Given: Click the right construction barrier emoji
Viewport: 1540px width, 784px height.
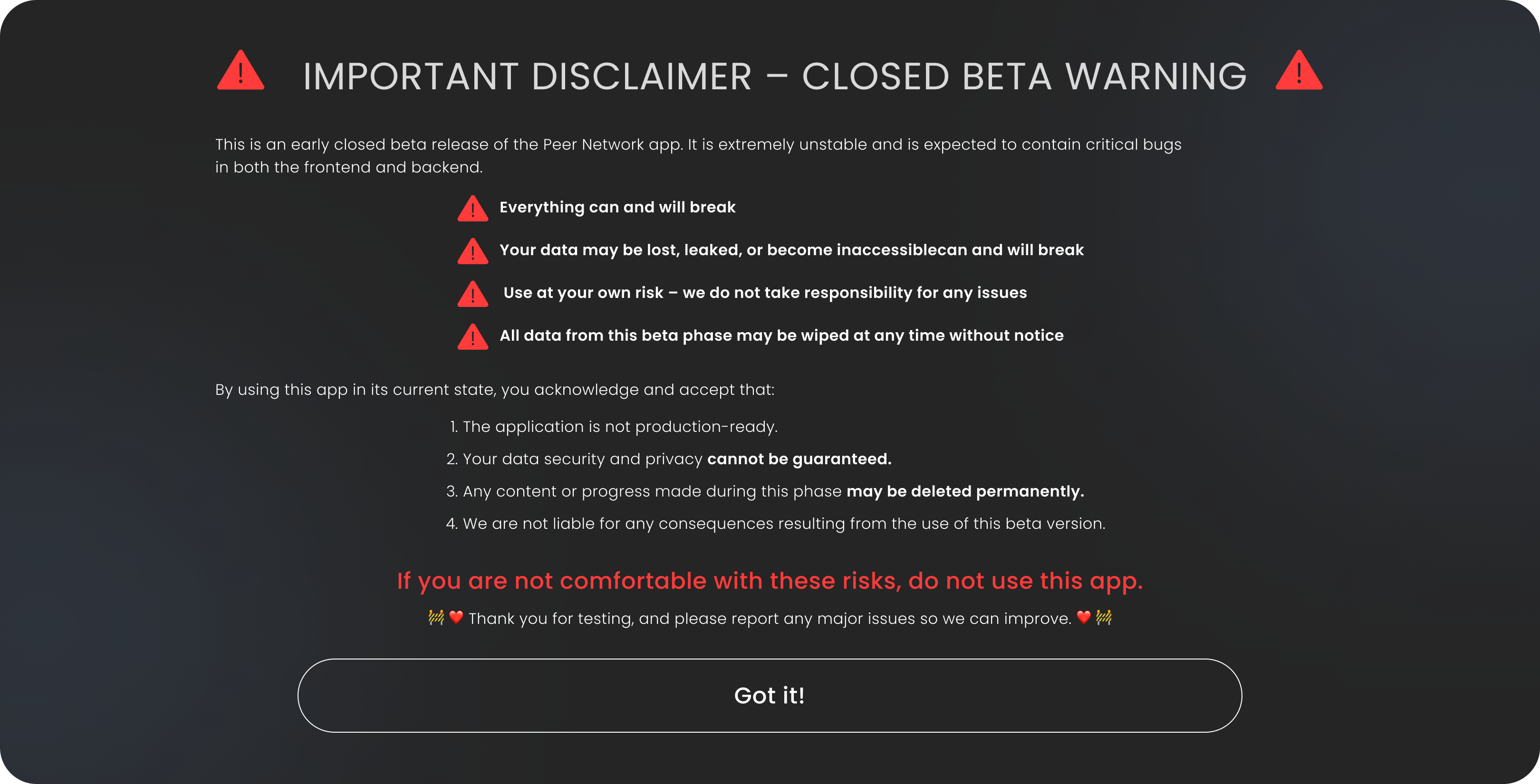Looking at the screenshot, I should 1104,617.
